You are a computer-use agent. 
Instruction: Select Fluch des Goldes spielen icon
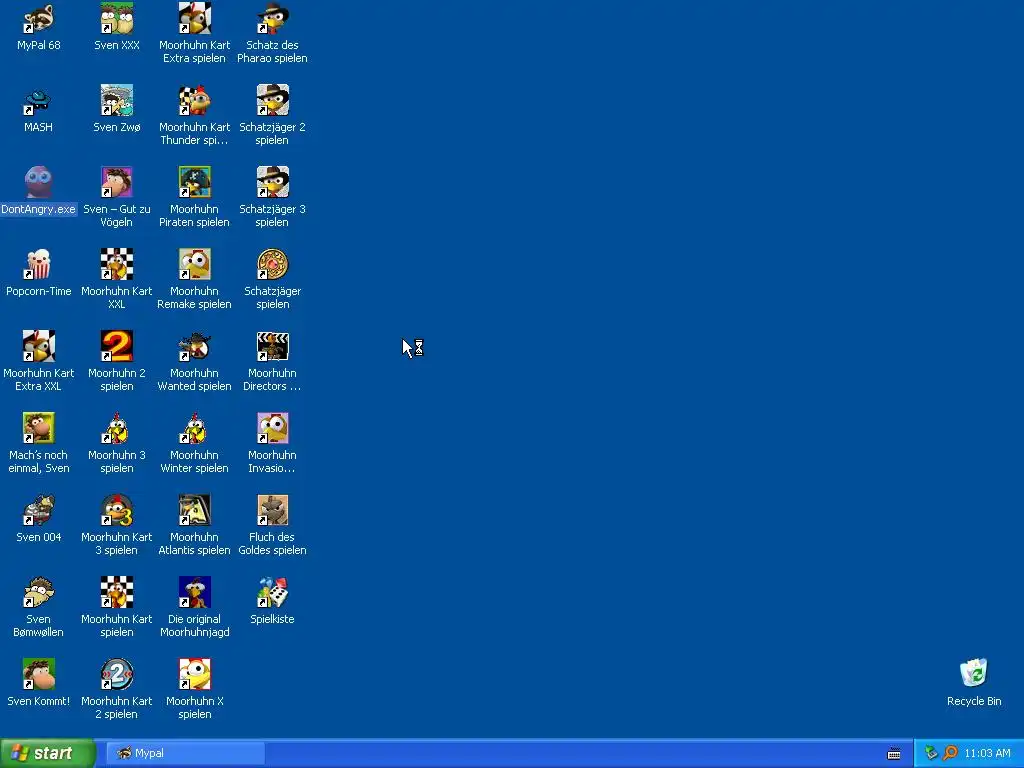pos(272,510)
